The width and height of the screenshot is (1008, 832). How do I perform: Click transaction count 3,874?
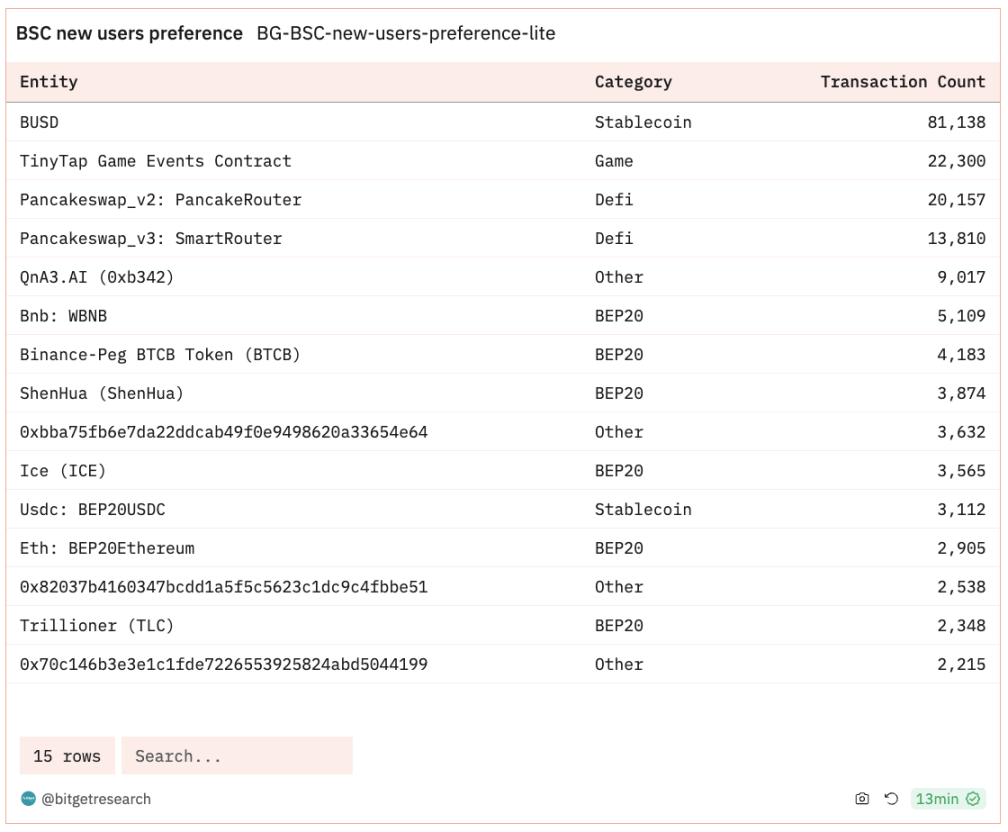click(x=961, y=393)
